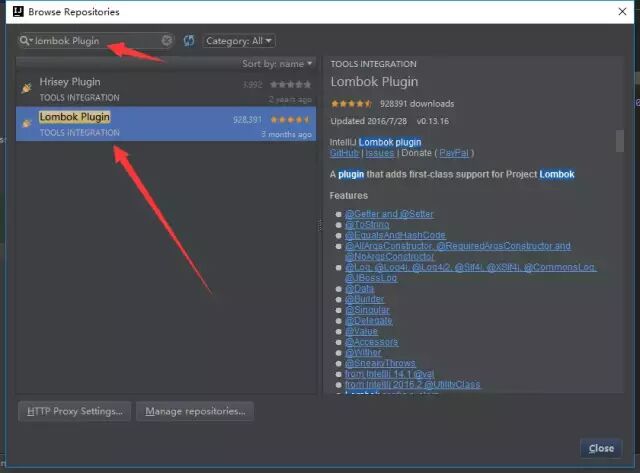Click the 3 months ago label

coord(286,134)
